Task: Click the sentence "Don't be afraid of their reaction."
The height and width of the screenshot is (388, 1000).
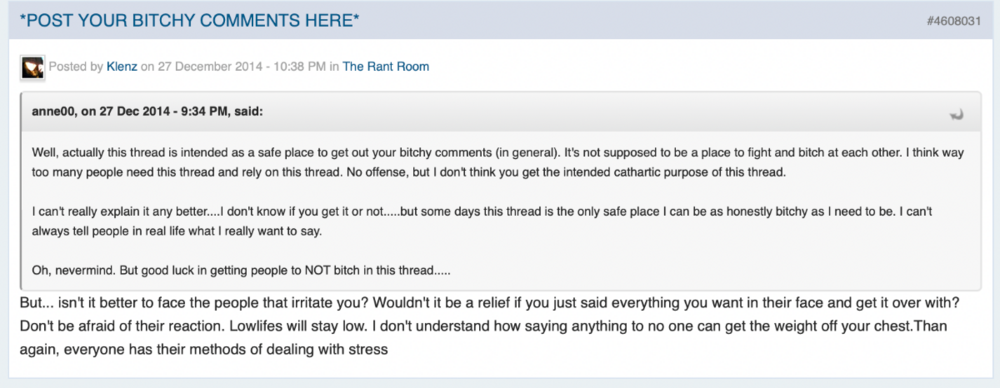Action: 122,326
